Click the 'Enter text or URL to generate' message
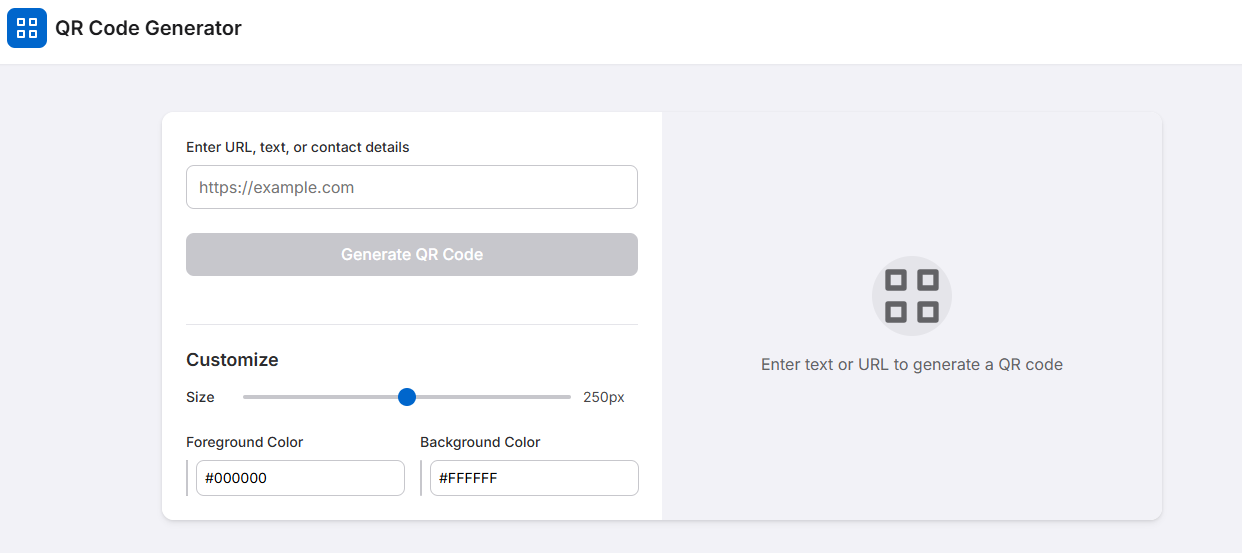Viewport: 1242px width, 553px height. pyautogui.click(x=912, y=364)
